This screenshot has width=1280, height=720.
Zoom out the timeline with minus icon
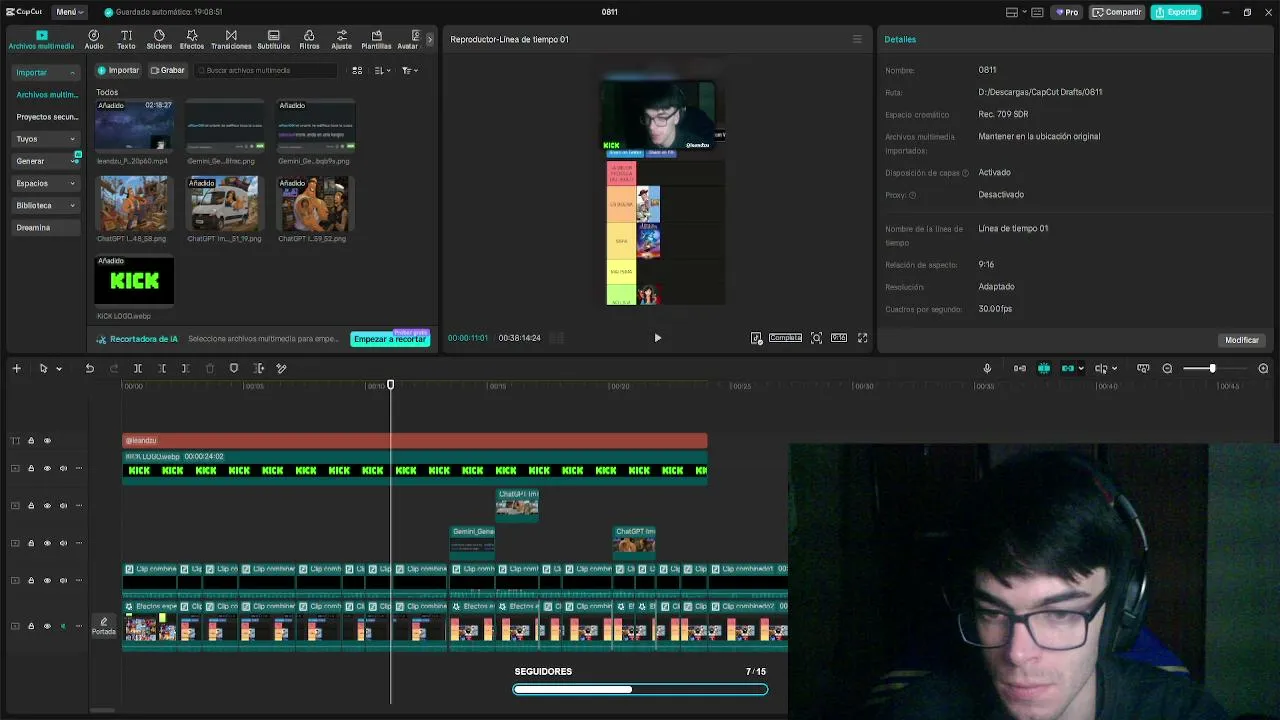click(1167, 369)
